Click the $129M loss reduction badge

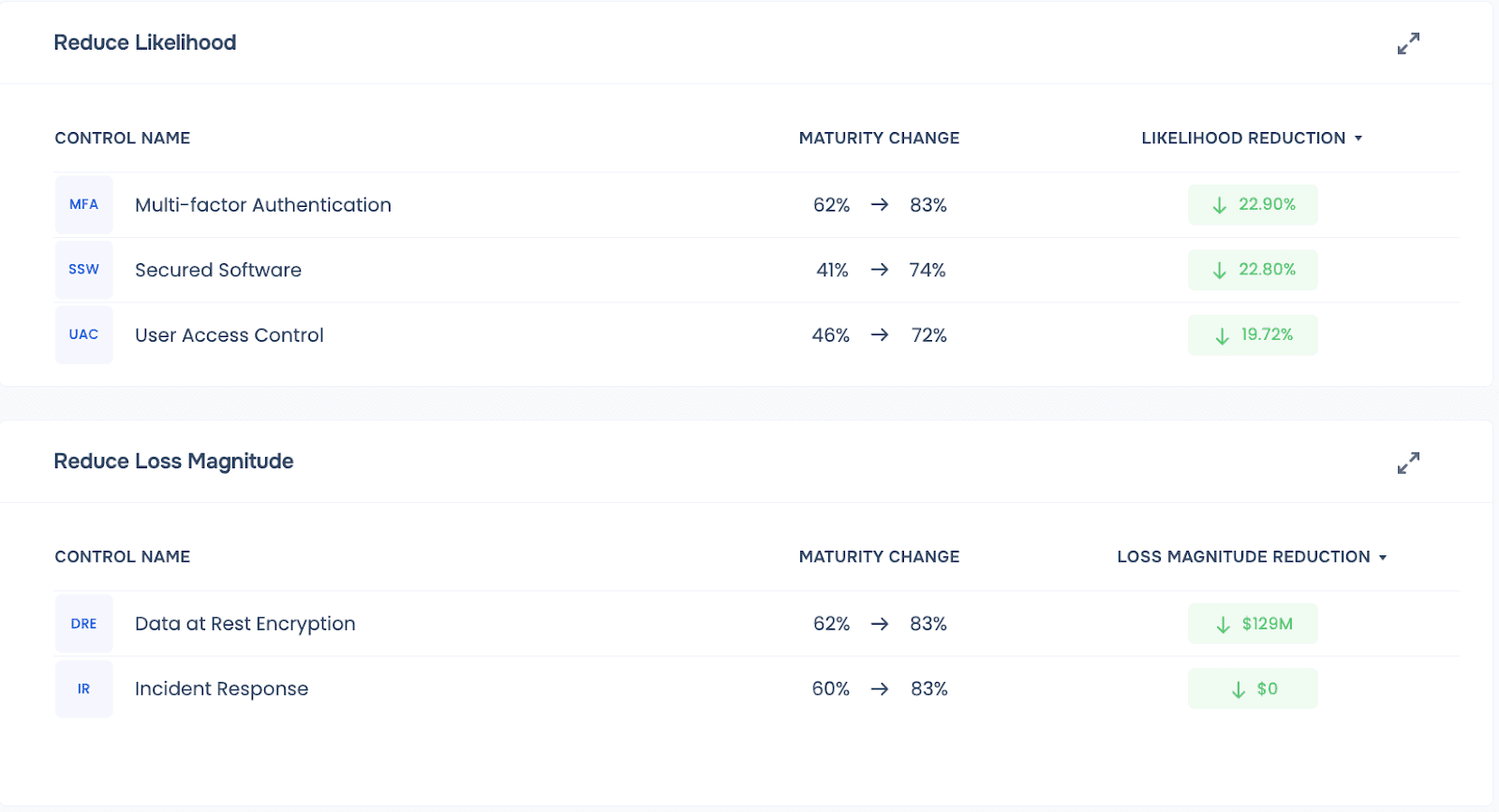click(1253, 624)
